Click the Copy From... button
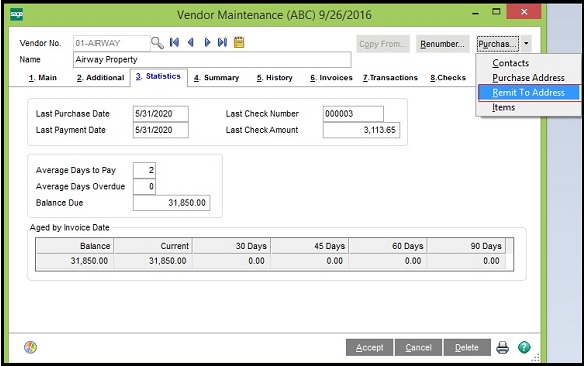Screen dimensions: 584x366 pos(383,44)
